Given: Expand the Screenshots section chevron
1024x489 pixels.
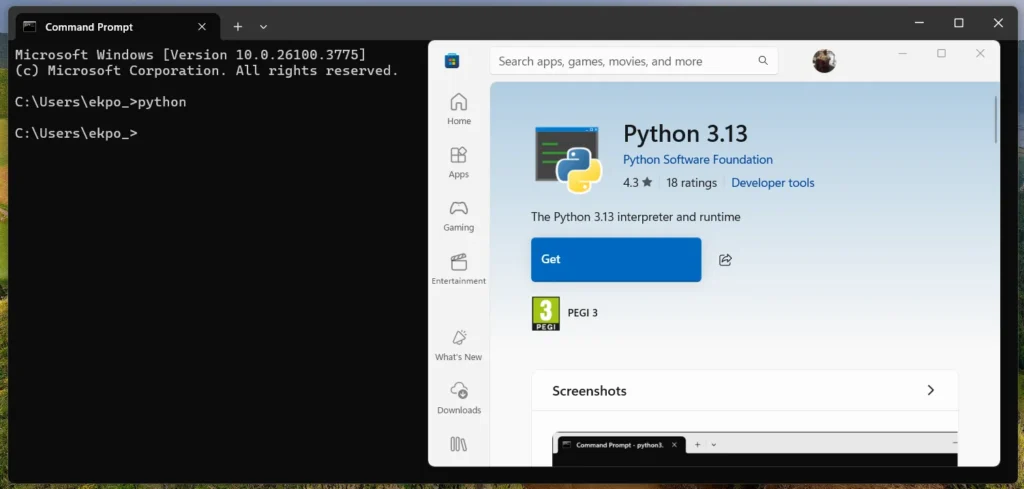Looking at the screenshot, I should [931, 390].
